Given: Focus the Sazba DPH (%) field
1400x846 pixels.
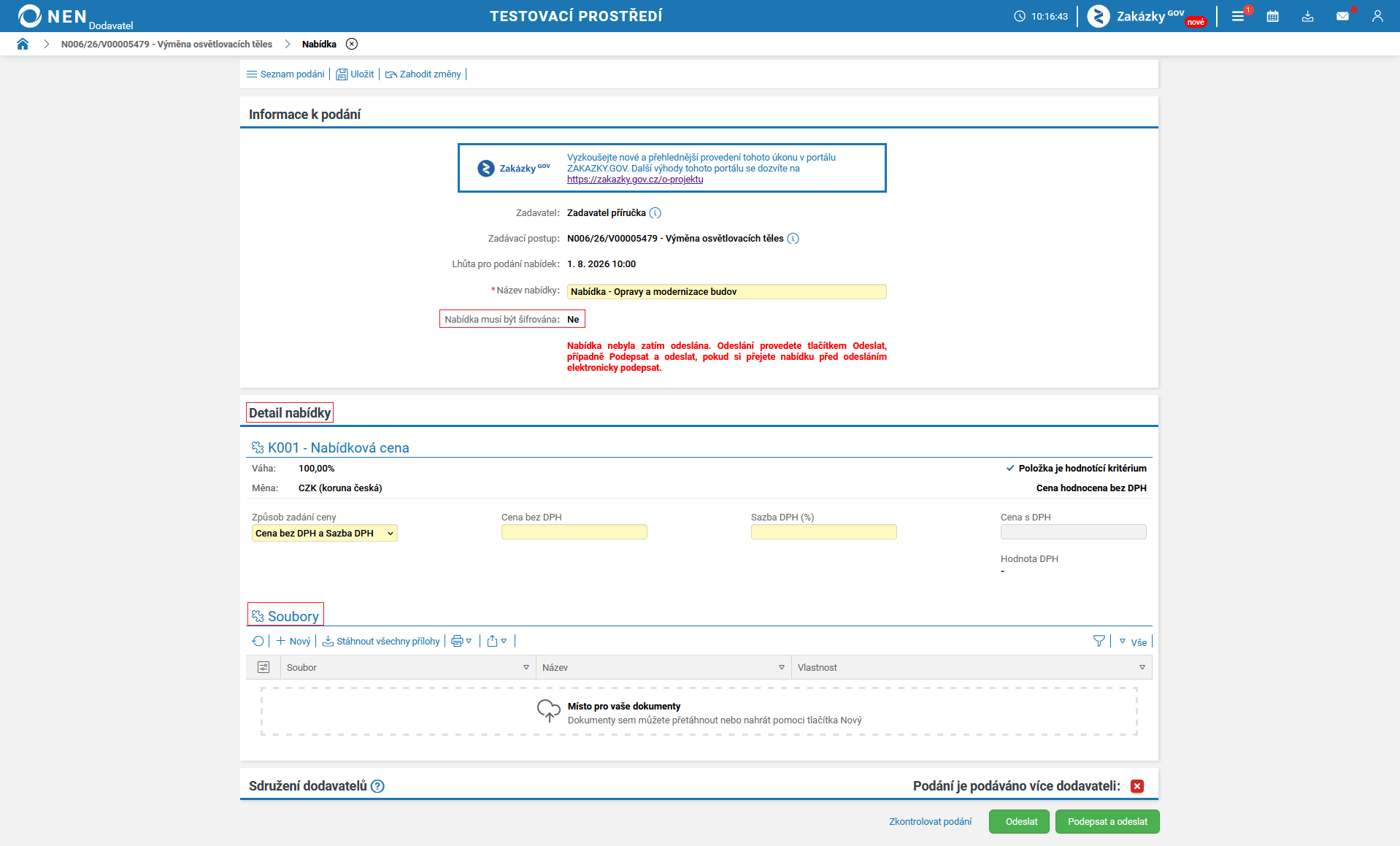Looking at the screenshot, I should [x=824, y=532].
